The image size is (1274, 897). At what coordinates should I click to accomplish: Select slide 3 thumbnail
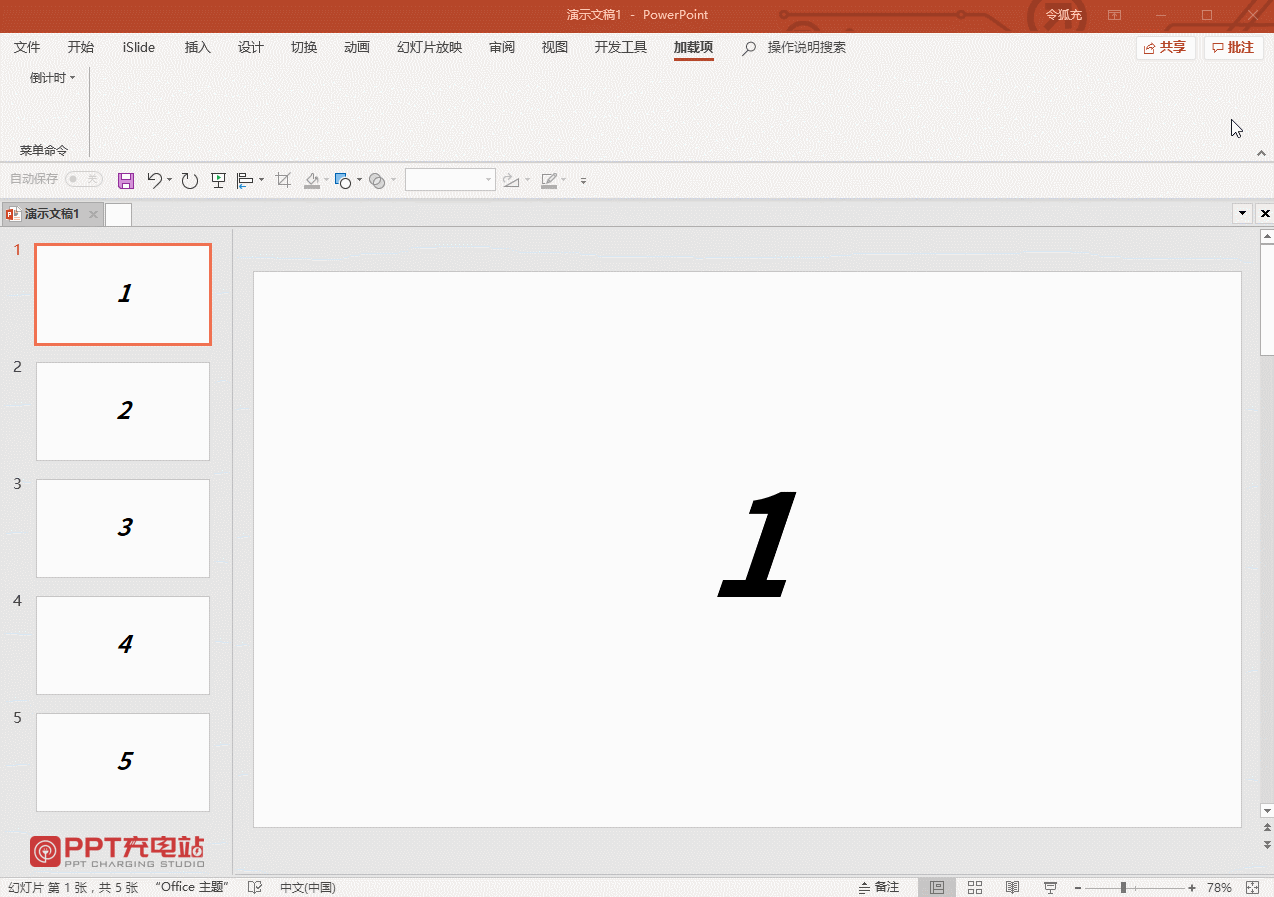click(x=123, y=528)
